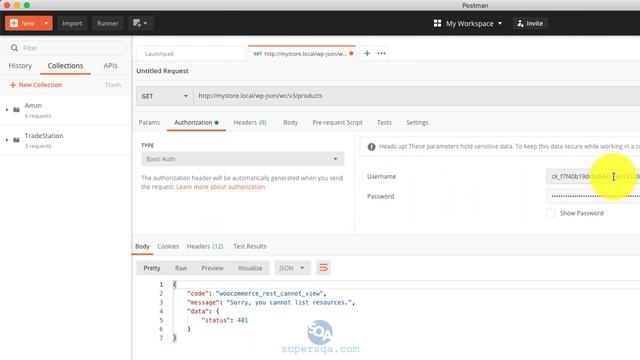Switch to the APIs tab
640x360 pixels.
(x=110, y=66)
